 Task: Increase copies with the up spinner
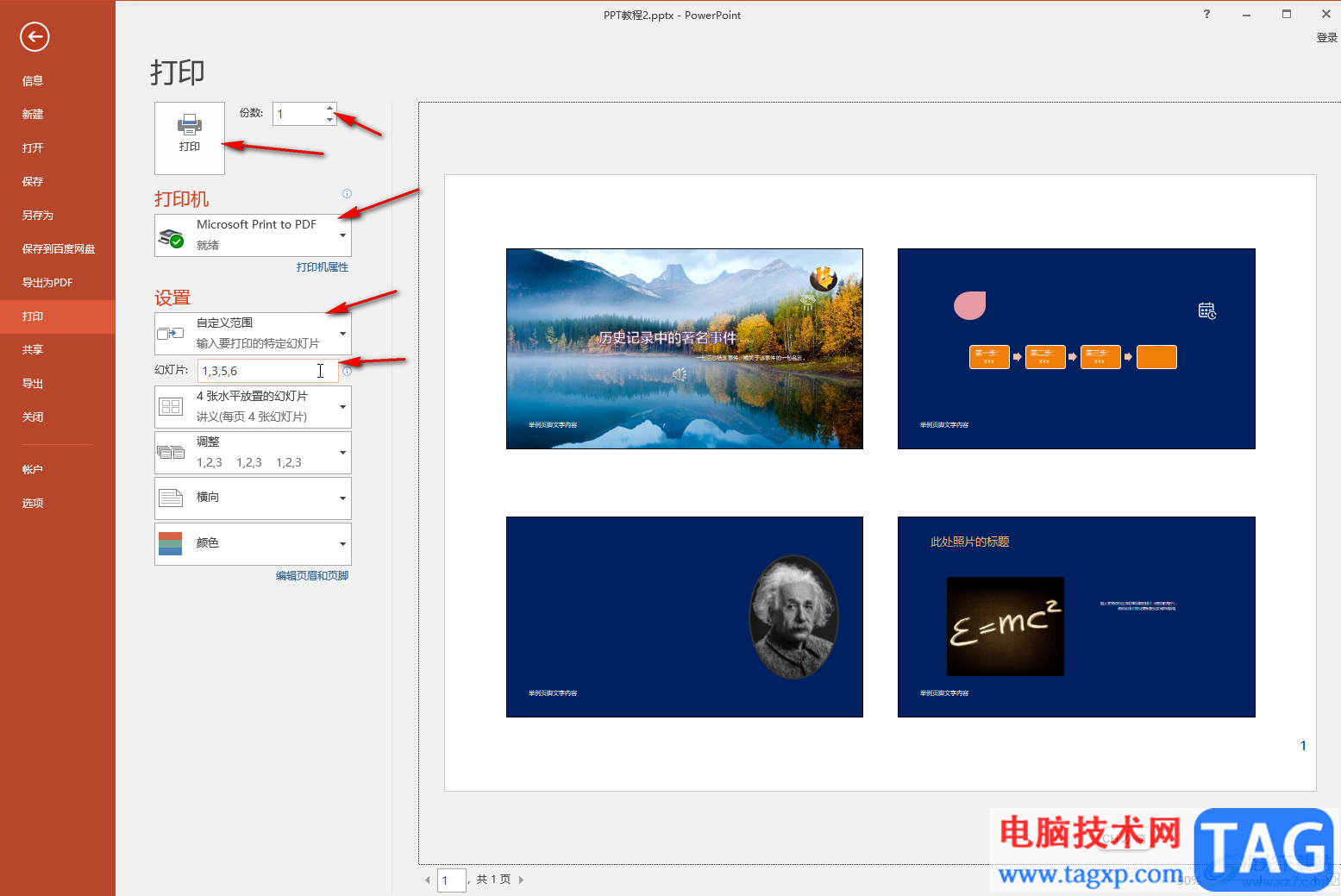pyautogui.click(x=330, y=108)
